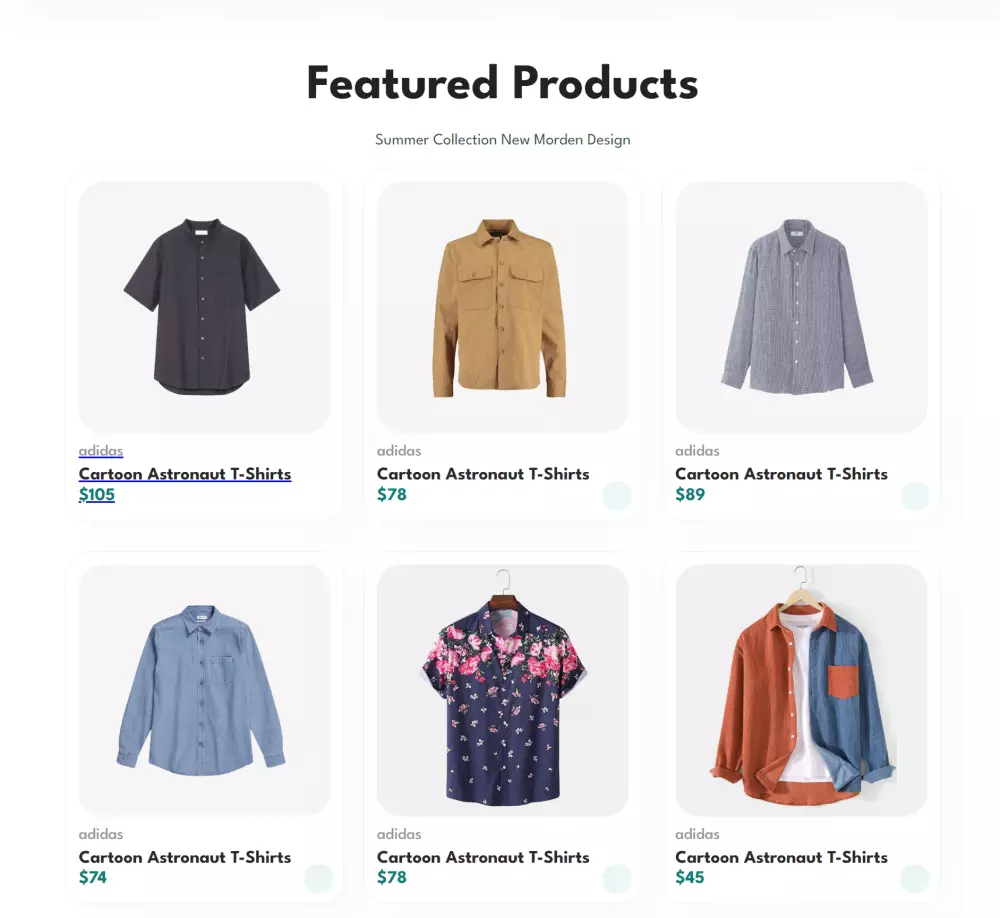
Task: Click the Featured Products heading
Action: [502, 83]
